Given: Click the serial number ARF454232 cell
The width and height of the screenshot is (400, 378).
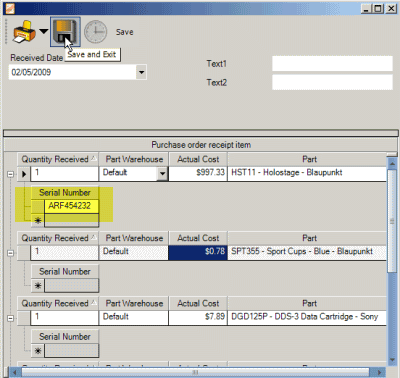Looking at the screenshot, I should click(71, 206).
